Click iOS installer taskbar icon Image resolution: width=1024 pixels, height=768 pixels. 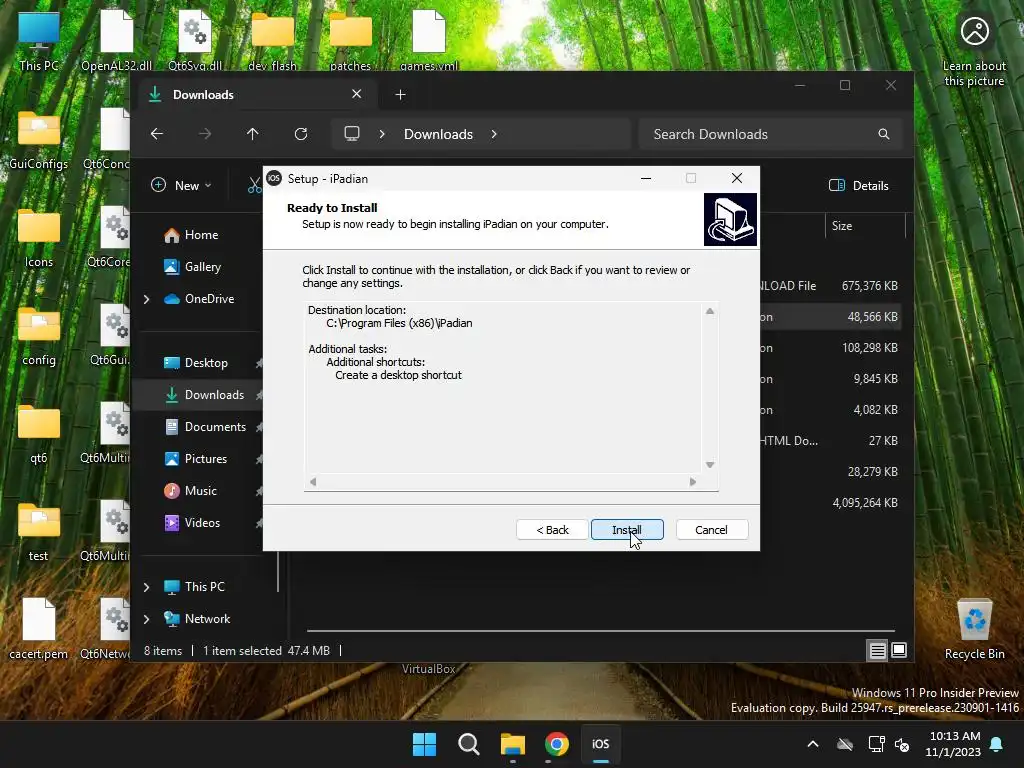(x=601, y=744)
